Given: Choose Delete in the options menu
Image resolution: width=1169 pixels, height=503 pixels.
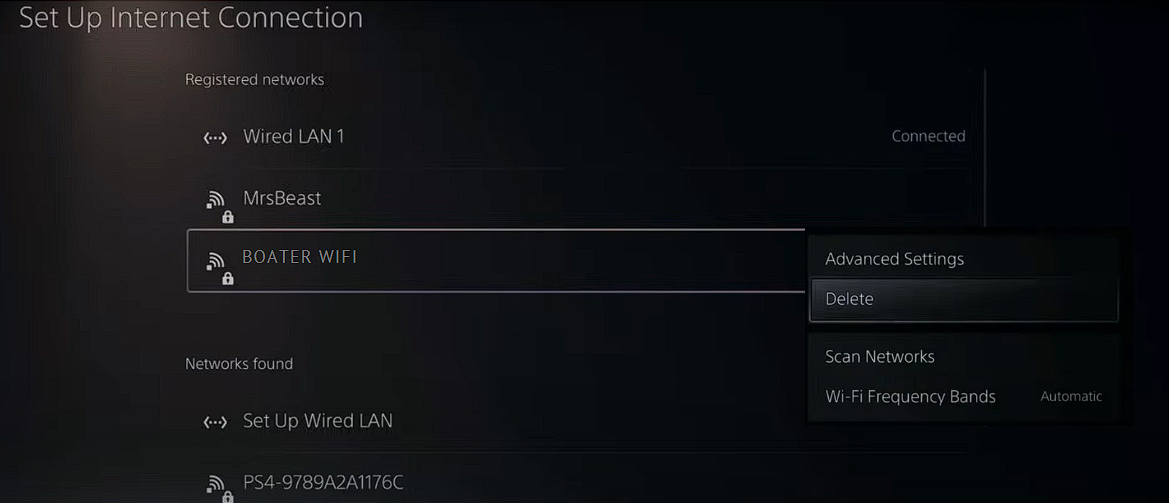Looking at the screenshot, I should [x=849, y=299].
